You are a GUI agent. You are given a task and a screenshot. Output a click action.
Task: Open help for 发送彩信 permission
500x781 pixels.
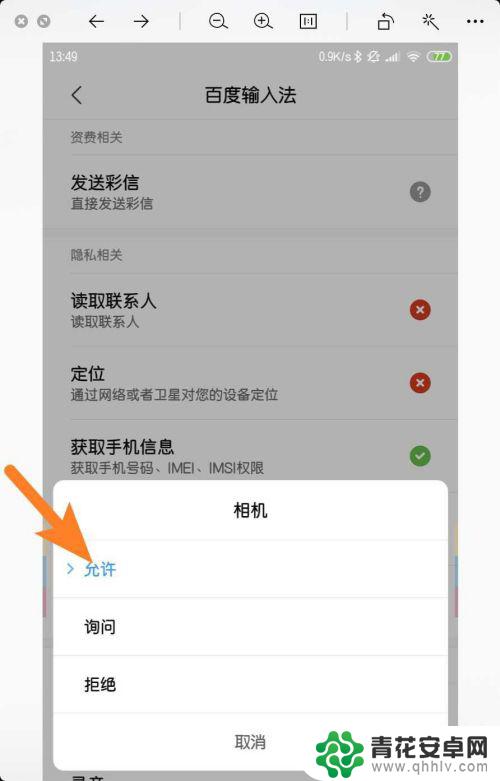(x=420, y=192)
